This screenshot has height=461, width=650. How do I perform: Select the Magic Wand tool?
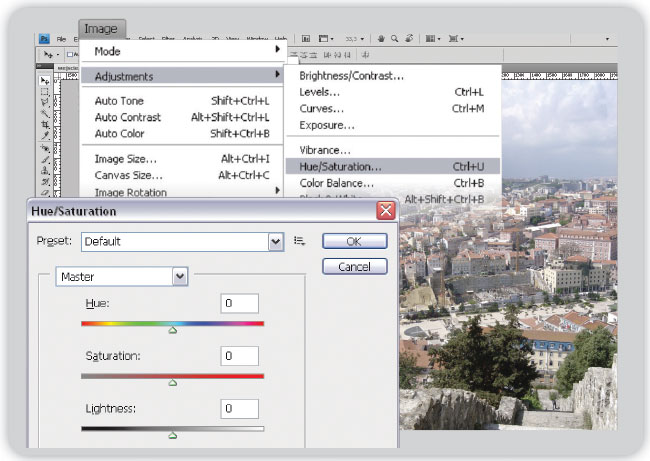pos(45,113)
